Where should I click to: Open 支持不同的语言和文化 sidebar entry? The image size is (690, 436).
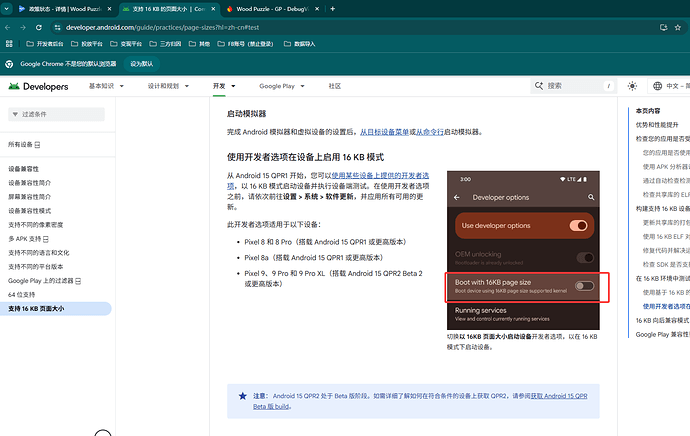point(39,253)
